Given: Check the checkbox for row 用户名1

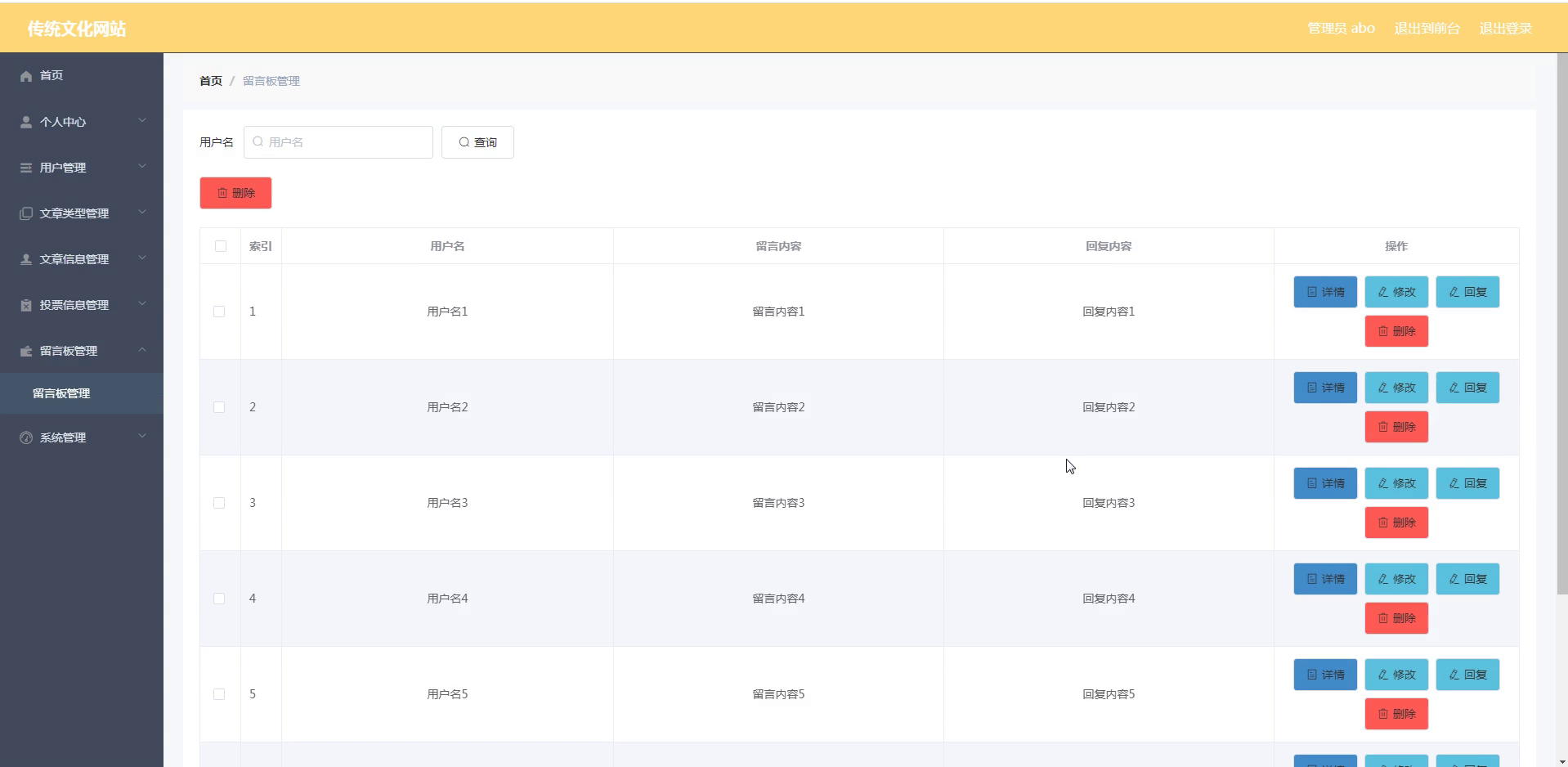Looking at the screenshot, I should 219,312.
